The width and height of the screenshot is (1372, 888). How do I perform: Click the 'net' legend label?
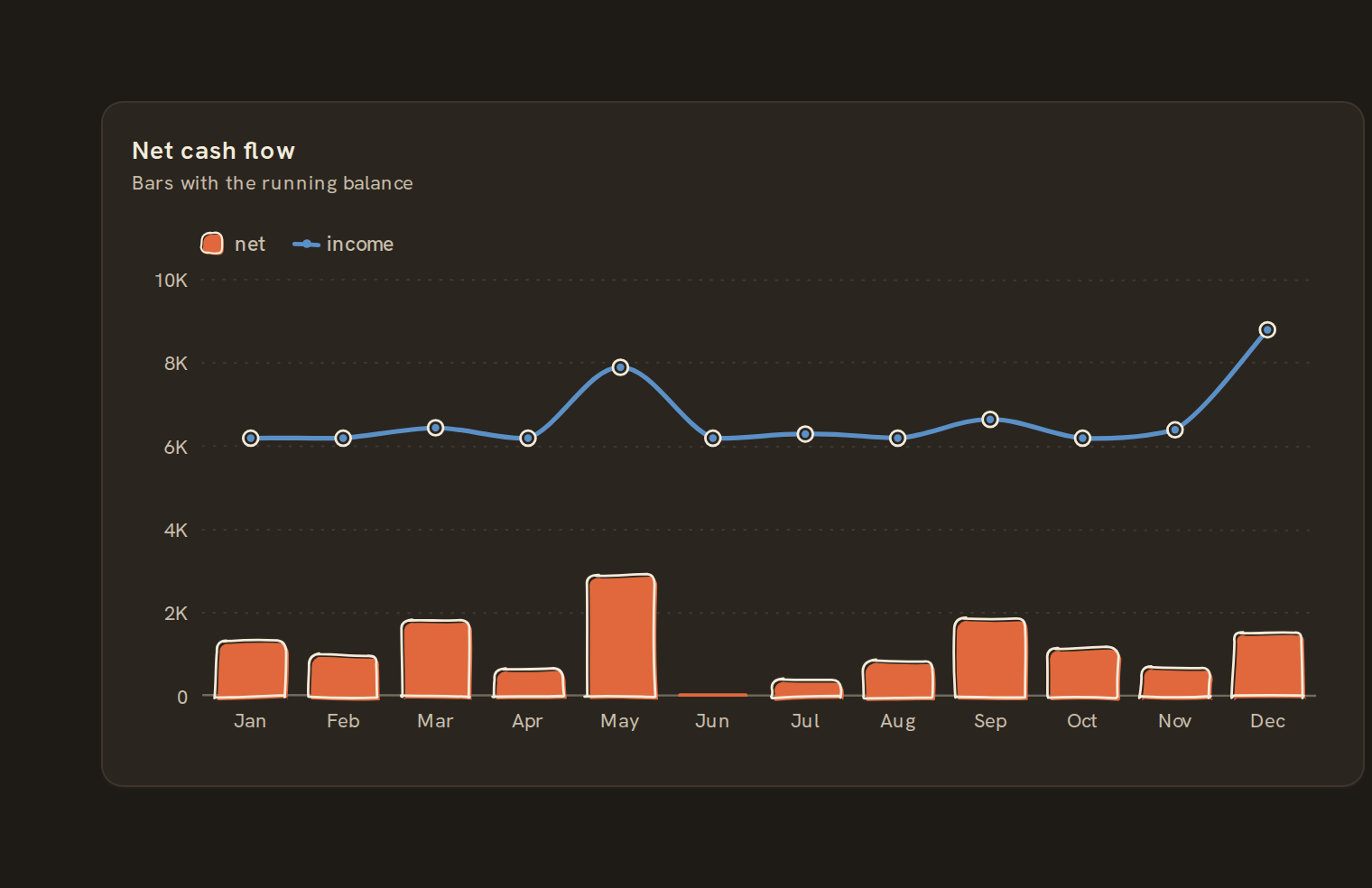coord(250,244)
